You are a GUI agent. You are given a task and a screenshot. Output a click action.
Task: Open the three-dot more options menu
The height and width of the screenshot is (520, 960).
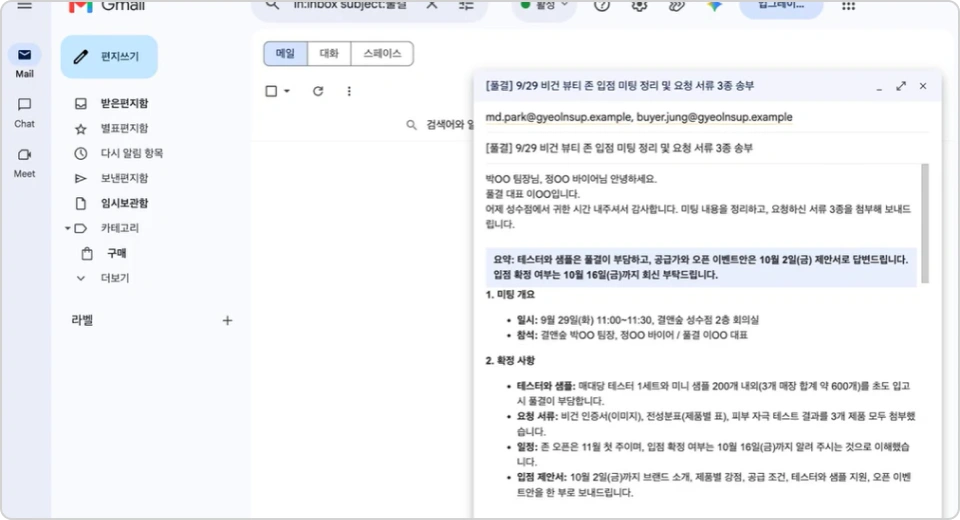click(349, 91)
